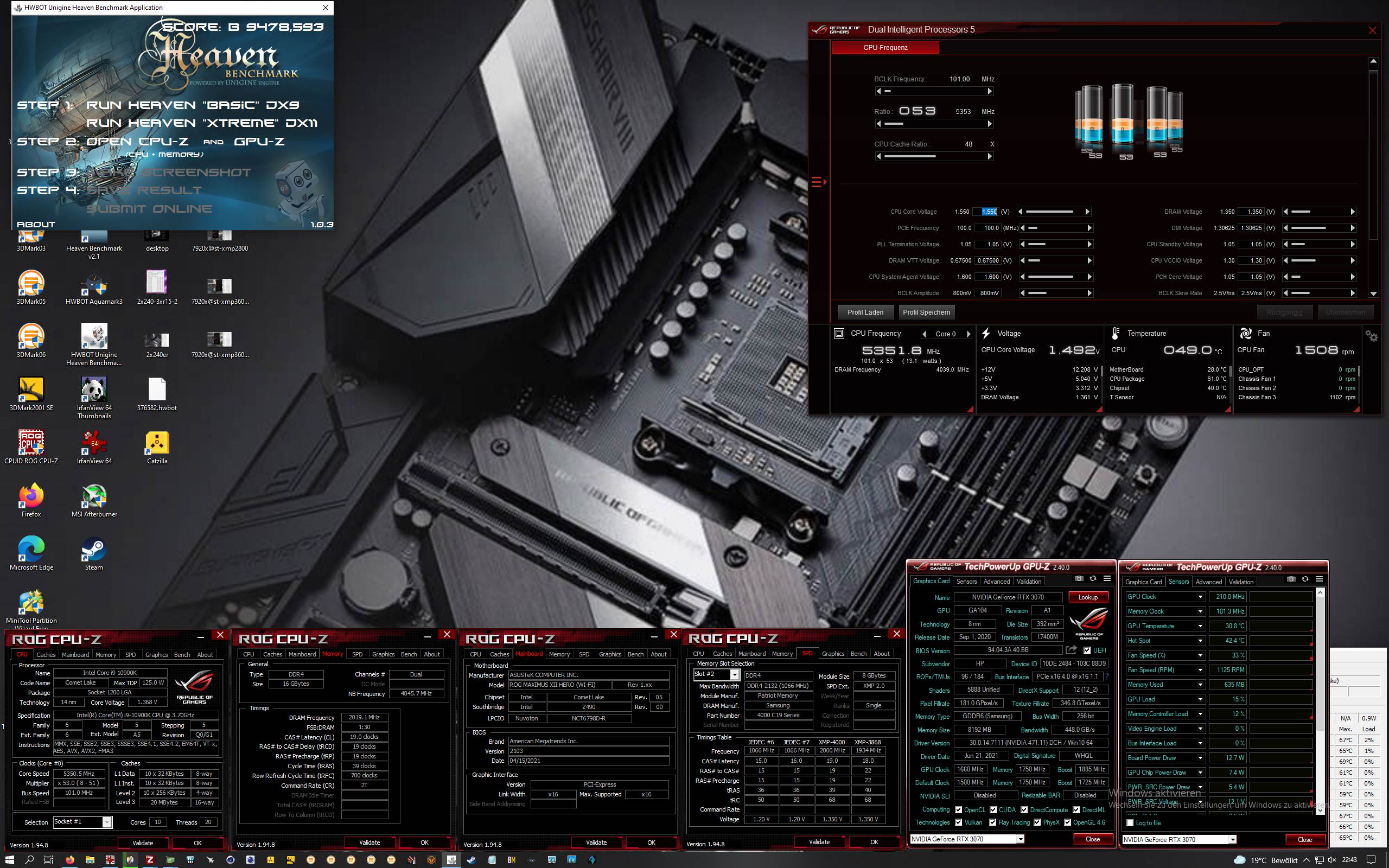Screen dimensions: 1389x868
Task: Open the 3DMark05 desktop shortcut
Action: tap(31, 287)
